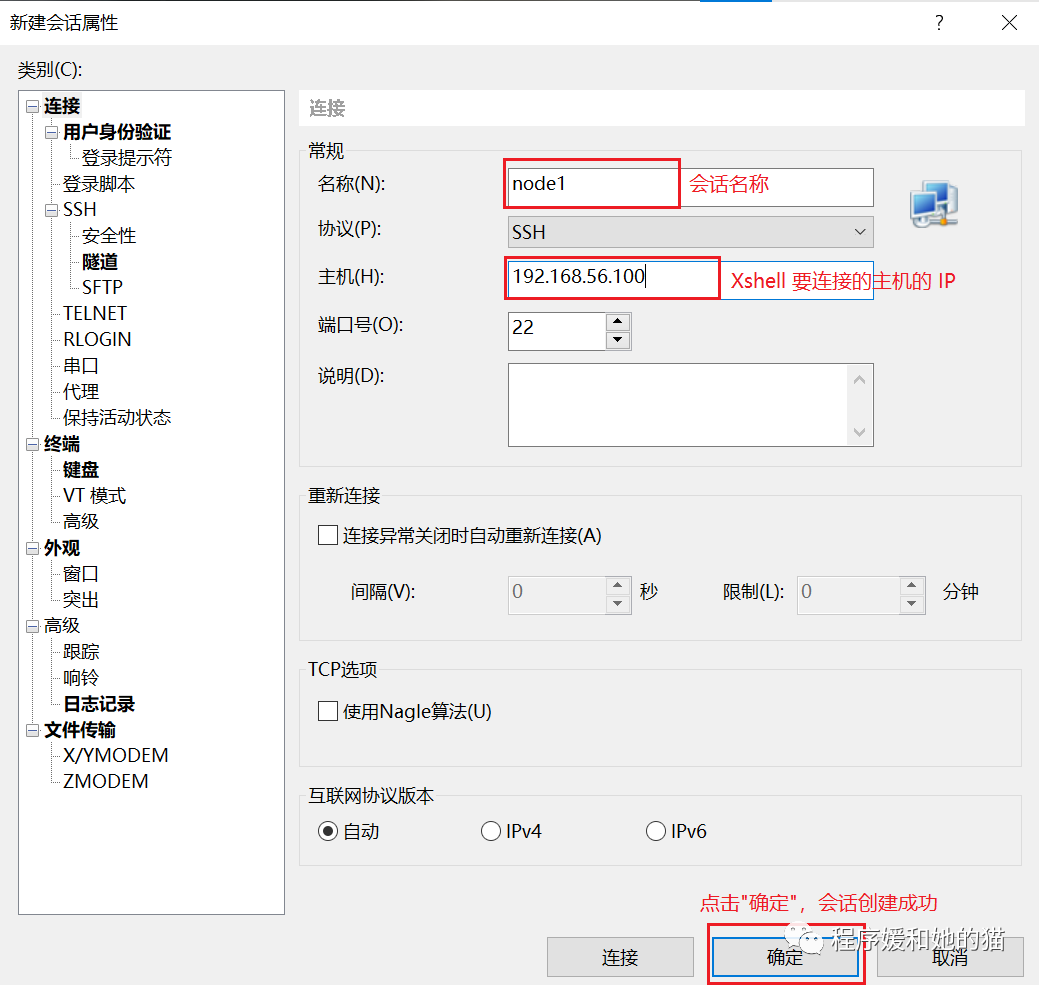Select the IPv6 radio button
Image resolution: width=1039 pixels, height=985 pixels.
coord(655,831)
